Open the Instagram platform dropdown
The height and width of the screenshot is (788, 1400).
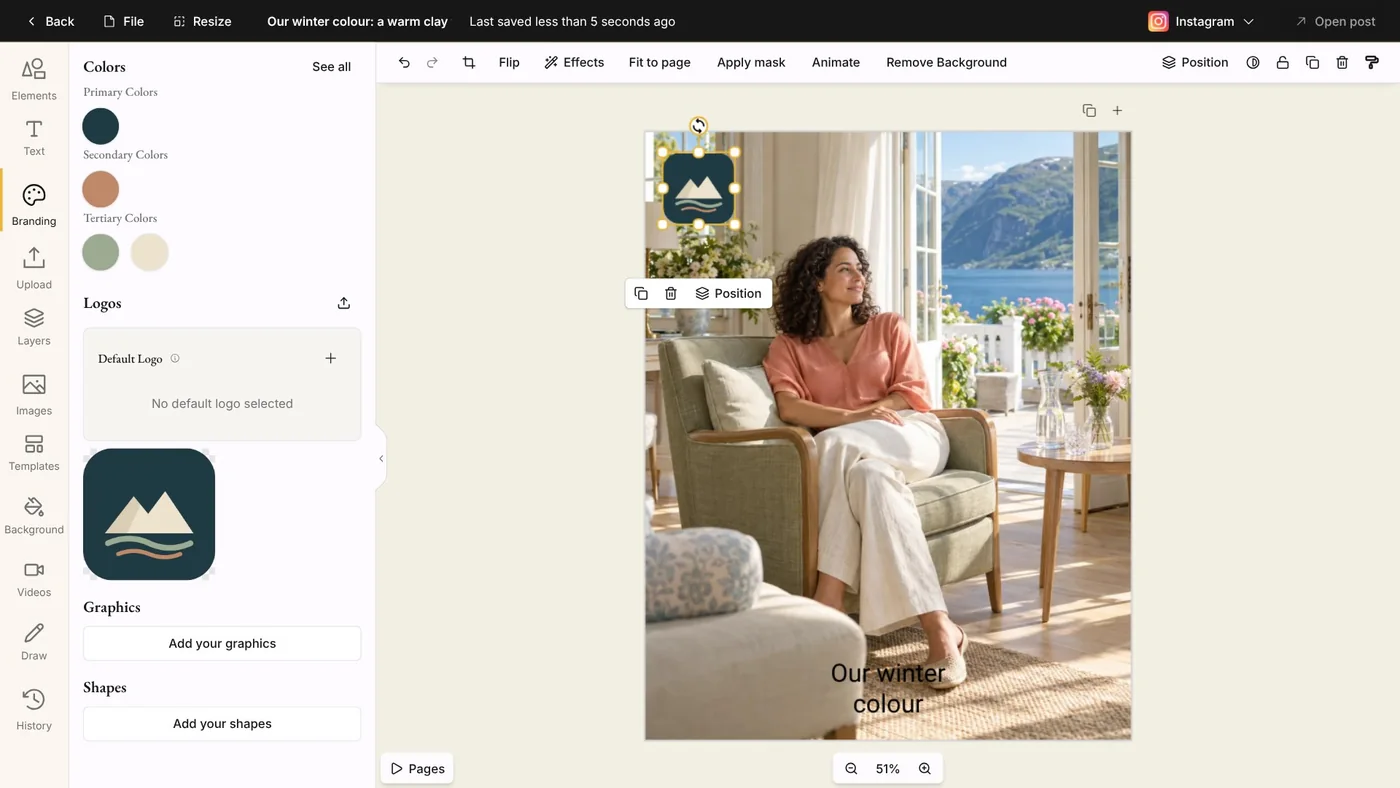tap(1201, 21)
